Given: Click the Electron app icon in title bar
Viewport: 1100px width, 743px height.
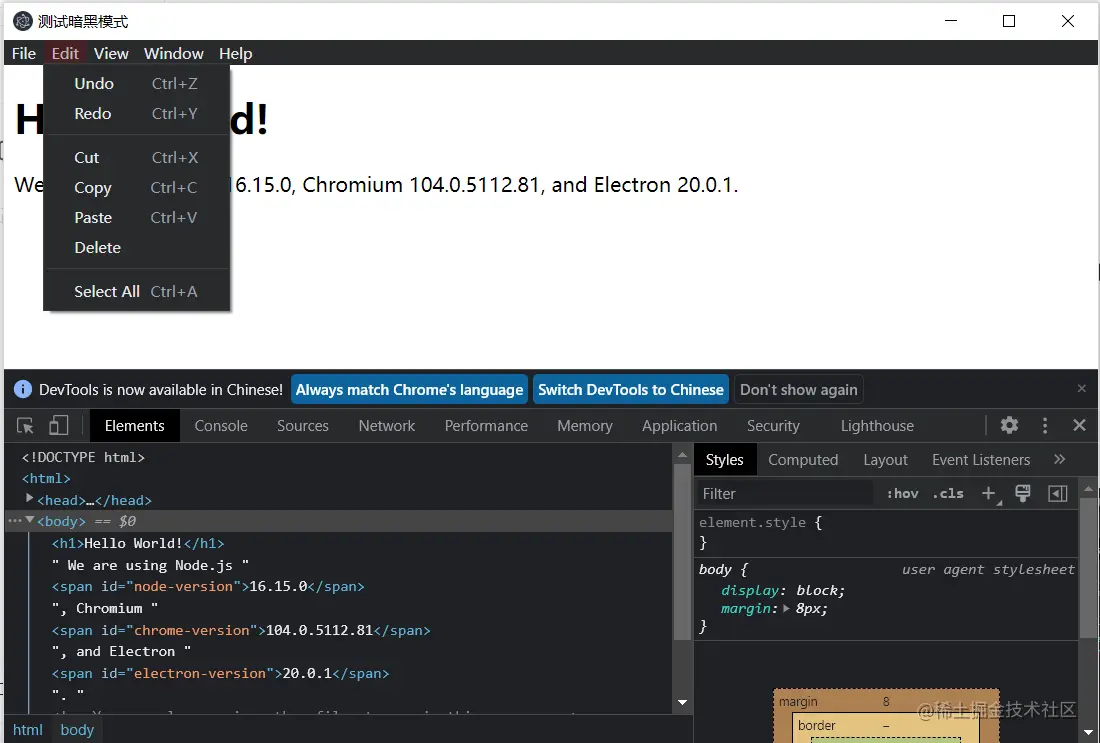Looking at the screenshot, I should click(22, 21).
